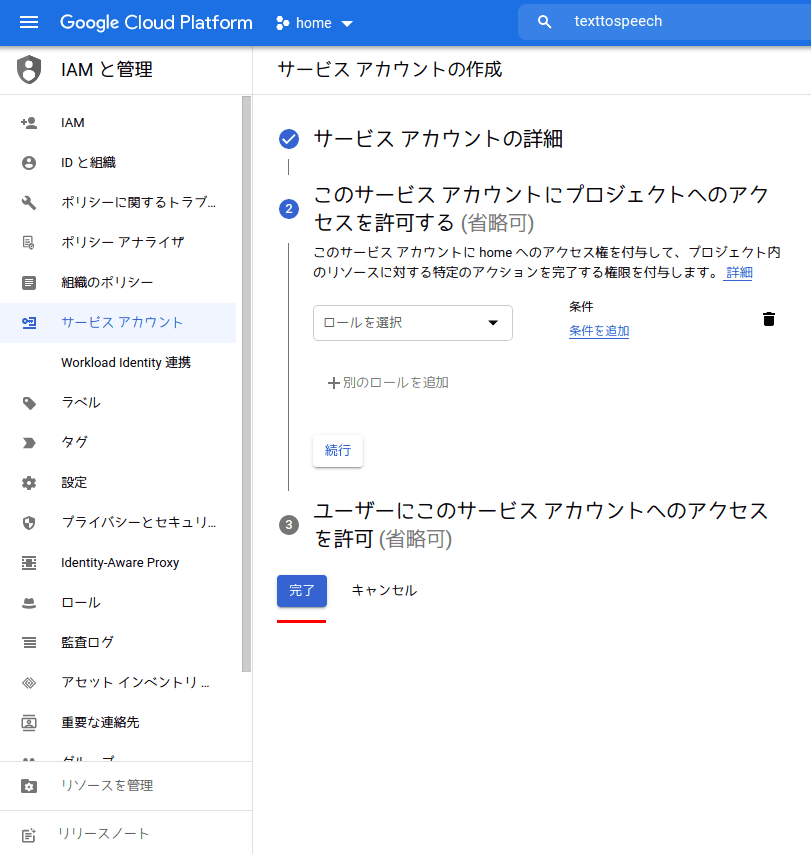Open the hamburger navigation menu
The height and width of the screenshot is (854, 811).
pos(29,22)
